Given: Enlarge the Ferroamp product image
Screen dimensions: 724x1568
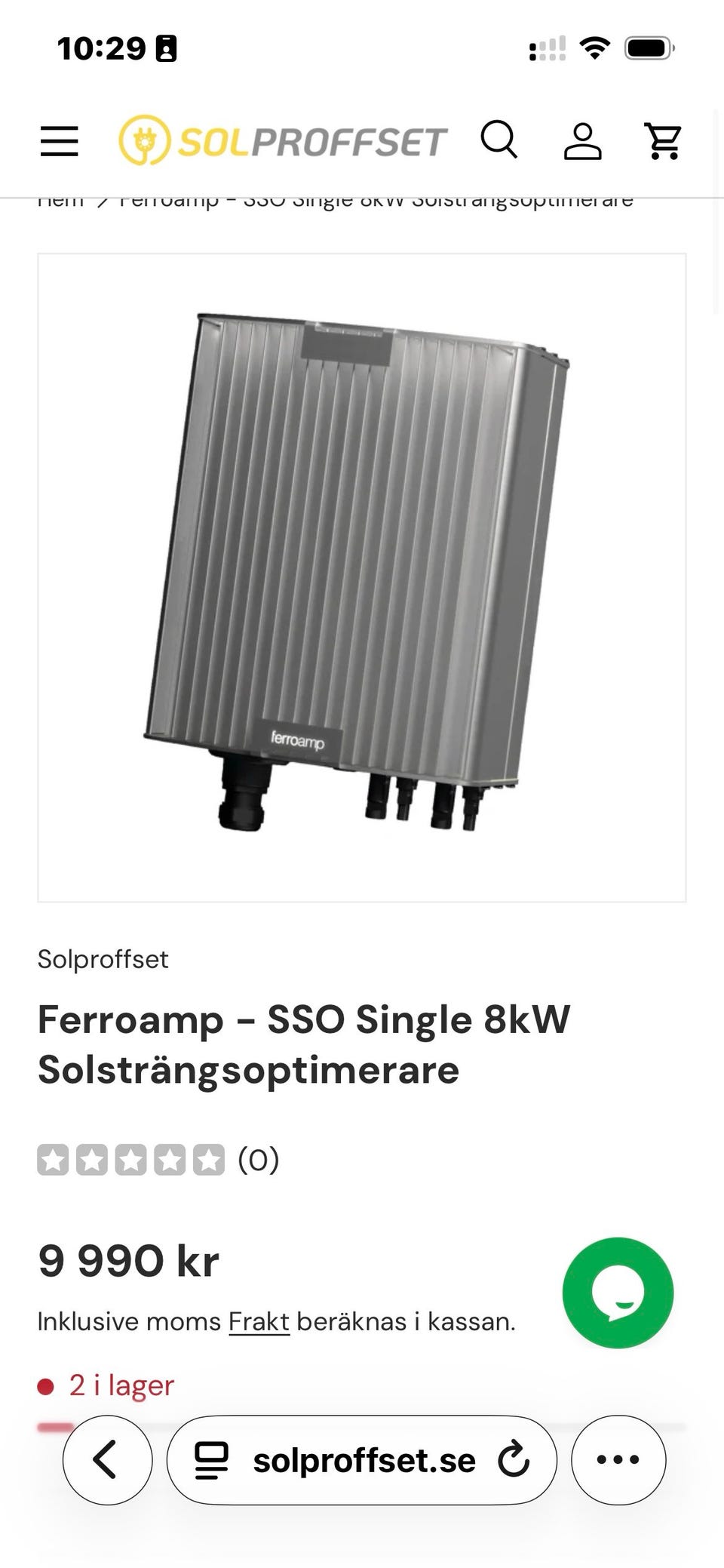Looking at the screenshot, I should pyautogui.click(x=362, y=577).
